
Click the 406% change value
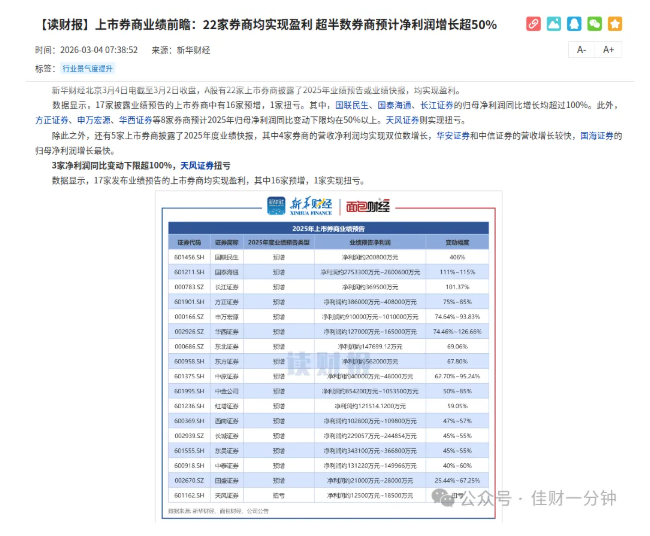coord(457,257)
